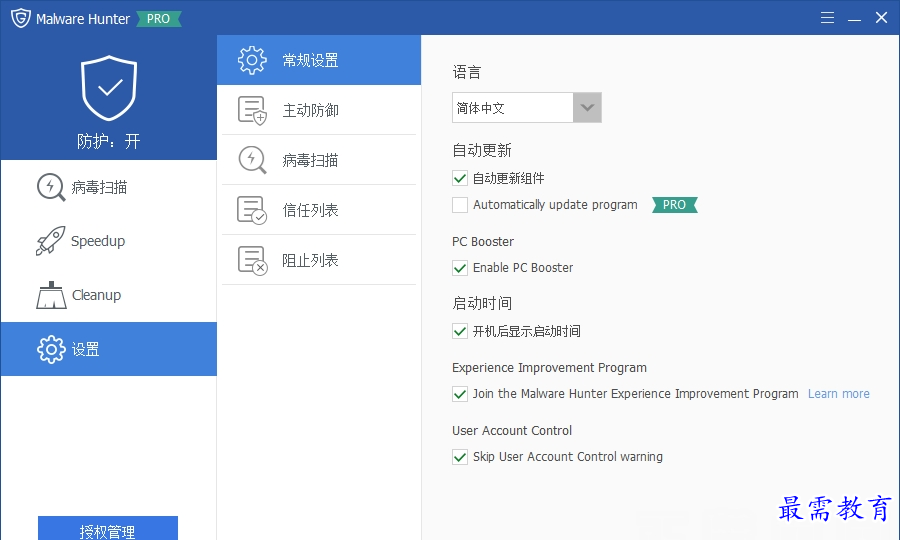Screen dimensions: 900x540
Task: Click the 主动防御 document shield icon
Action: tap(252, 110)
